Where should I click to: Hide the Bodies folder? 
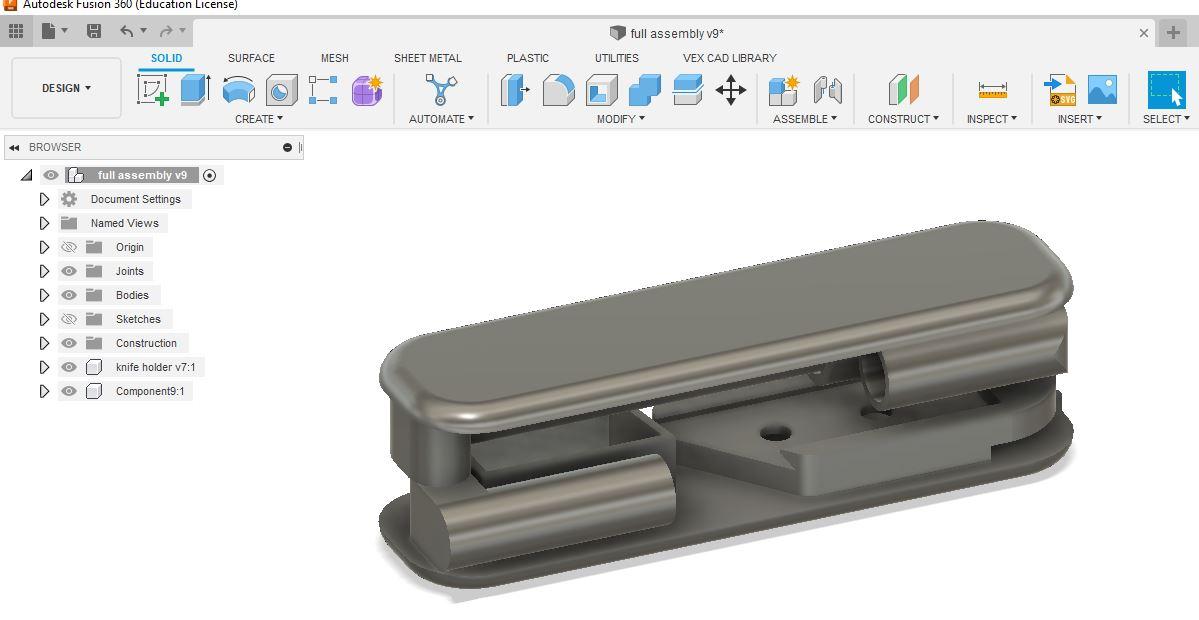69,295
